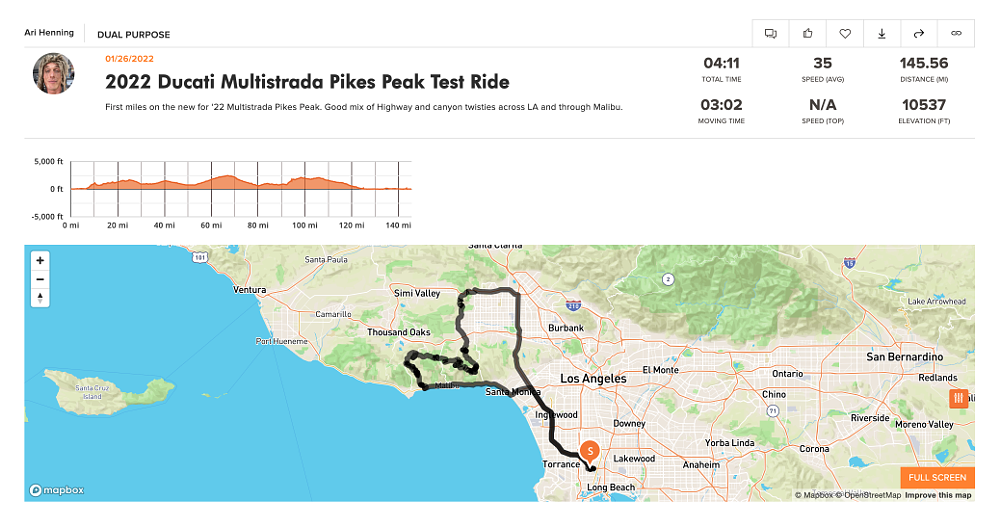Image resolution: width=1000 pixels, height=512 pixels.
Task: Click the rider's profile avatar photo
Action: [52, 74]
